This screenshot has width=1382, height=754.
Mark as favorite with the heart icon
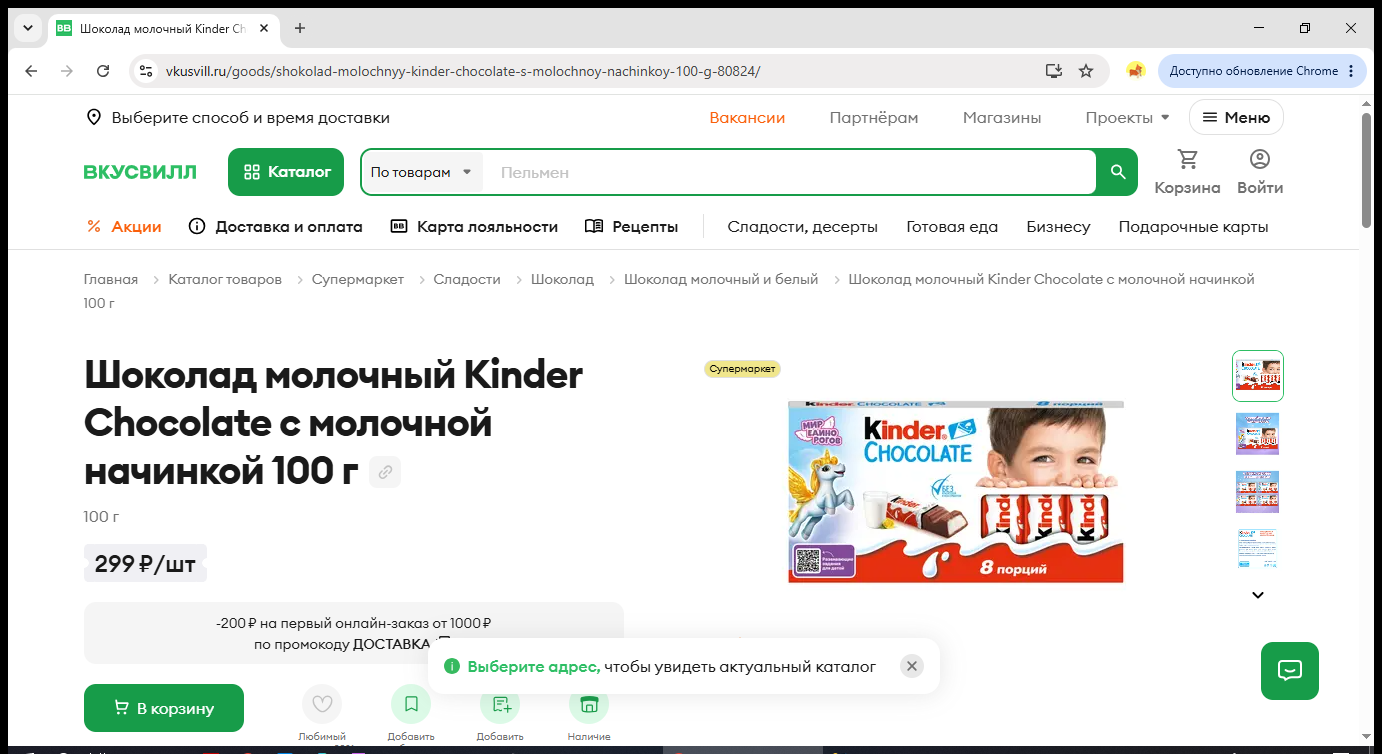322,704
